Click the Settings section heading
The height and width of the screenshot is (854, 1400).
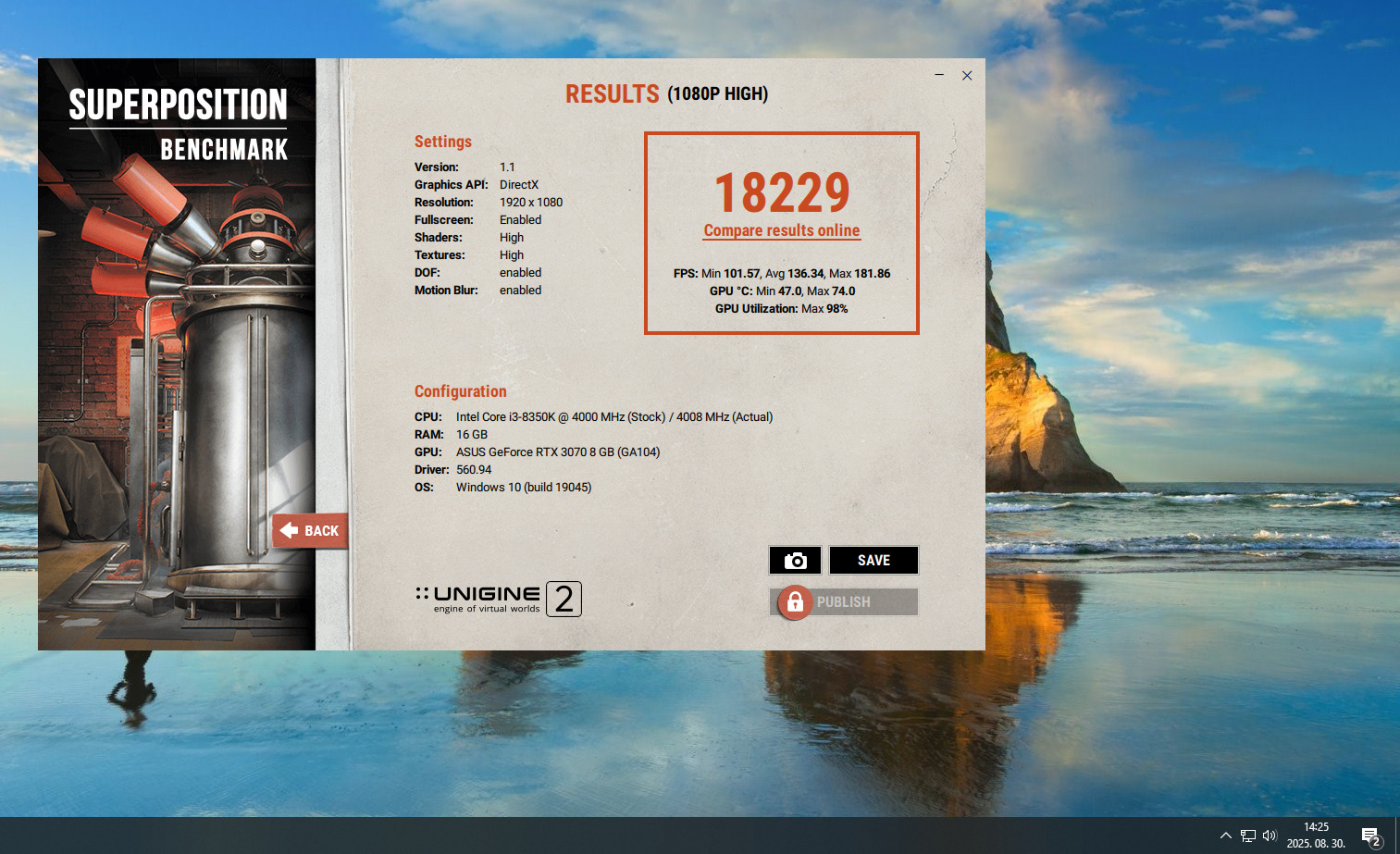pyautogui.click(x=443, y=142)
